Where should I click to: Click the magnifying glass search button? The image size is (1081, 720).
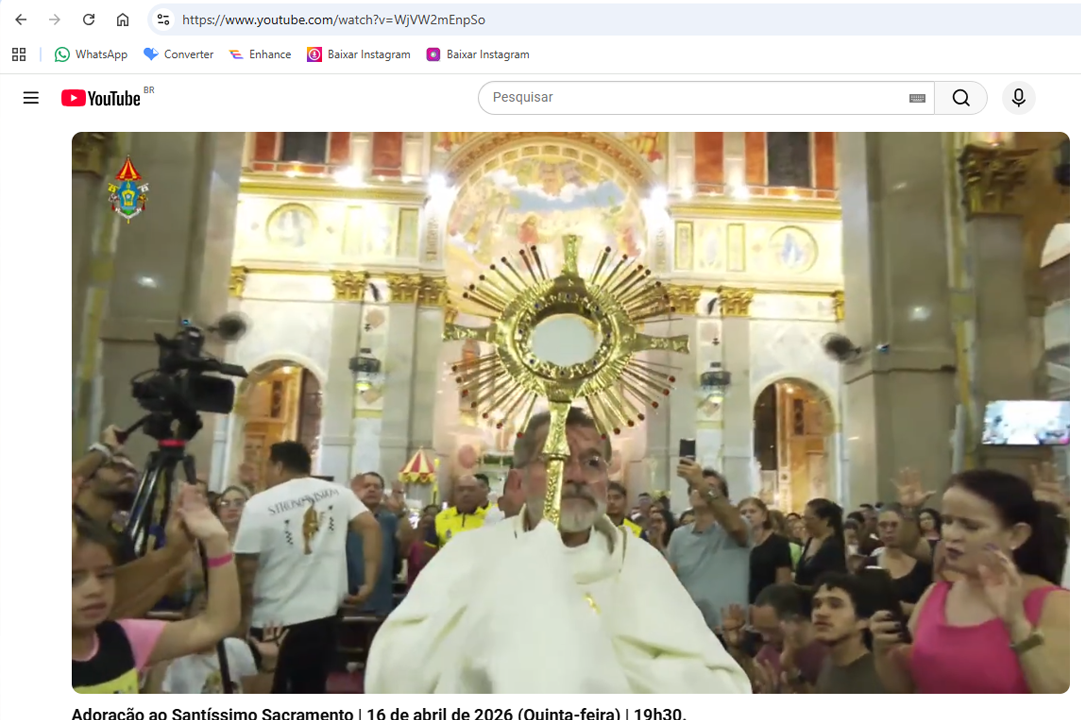pos(960,98)
